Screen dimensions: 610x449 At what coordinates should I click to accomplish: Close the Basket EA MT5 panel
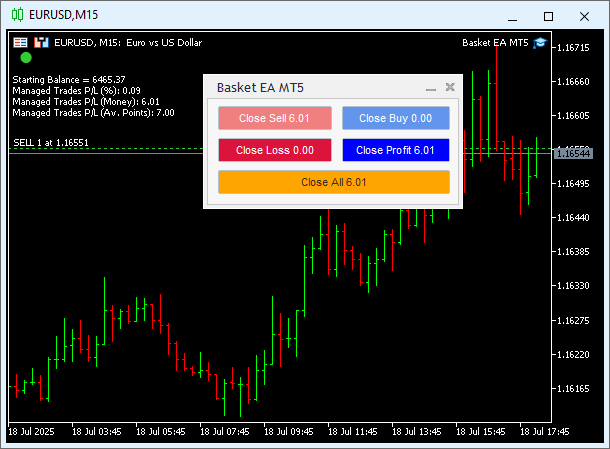click(450, 87)
